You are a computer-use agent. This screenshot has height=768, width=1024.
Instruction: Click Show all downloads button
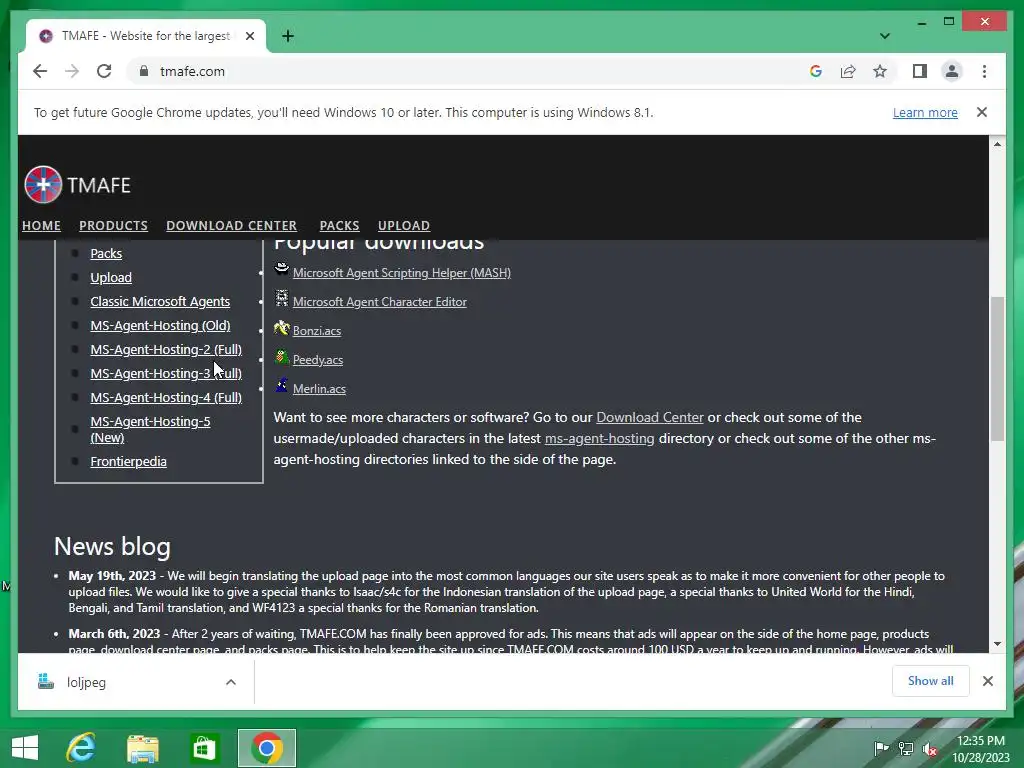(930, 681)
